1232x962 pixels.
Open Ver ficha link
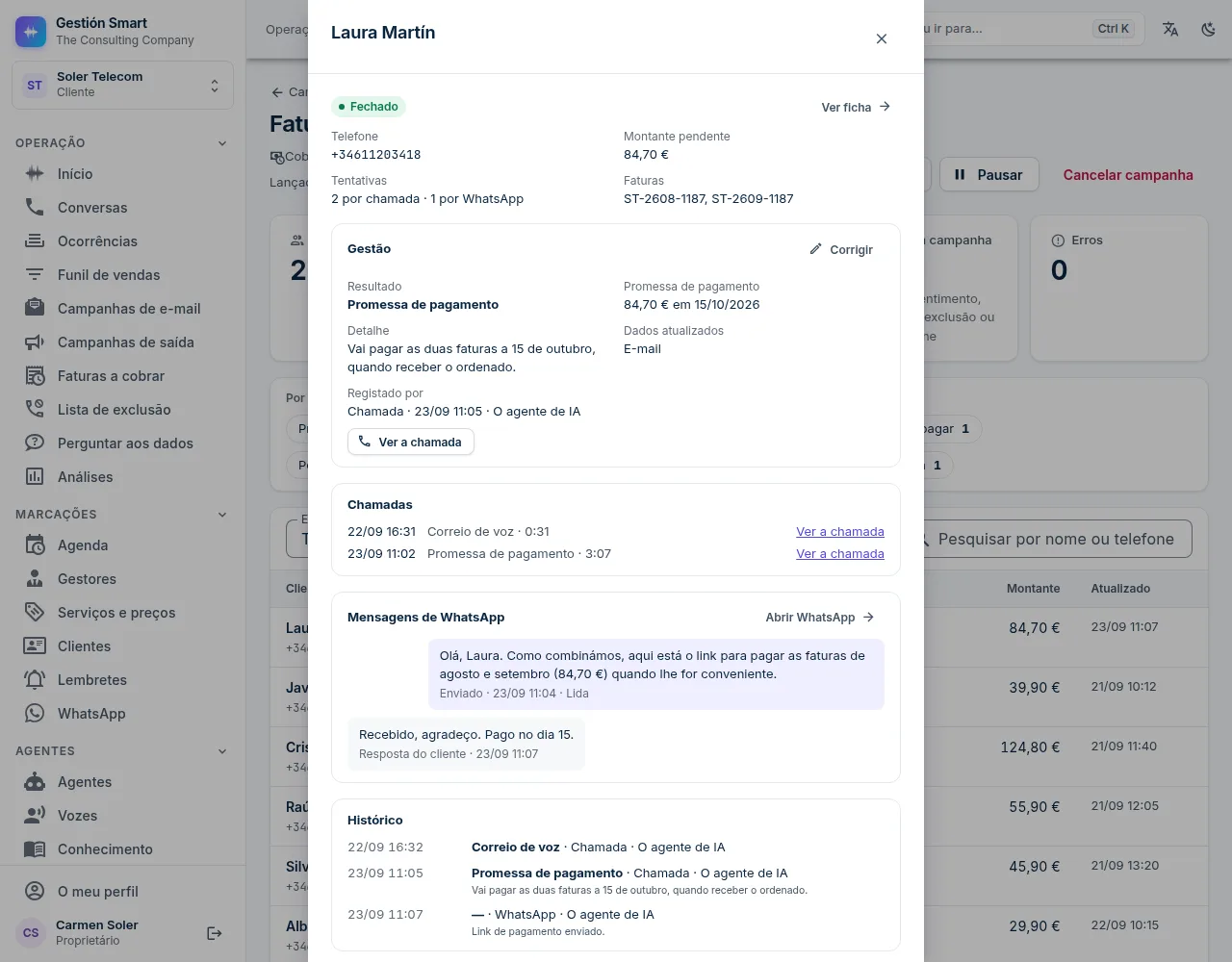(x=856, y=107)
